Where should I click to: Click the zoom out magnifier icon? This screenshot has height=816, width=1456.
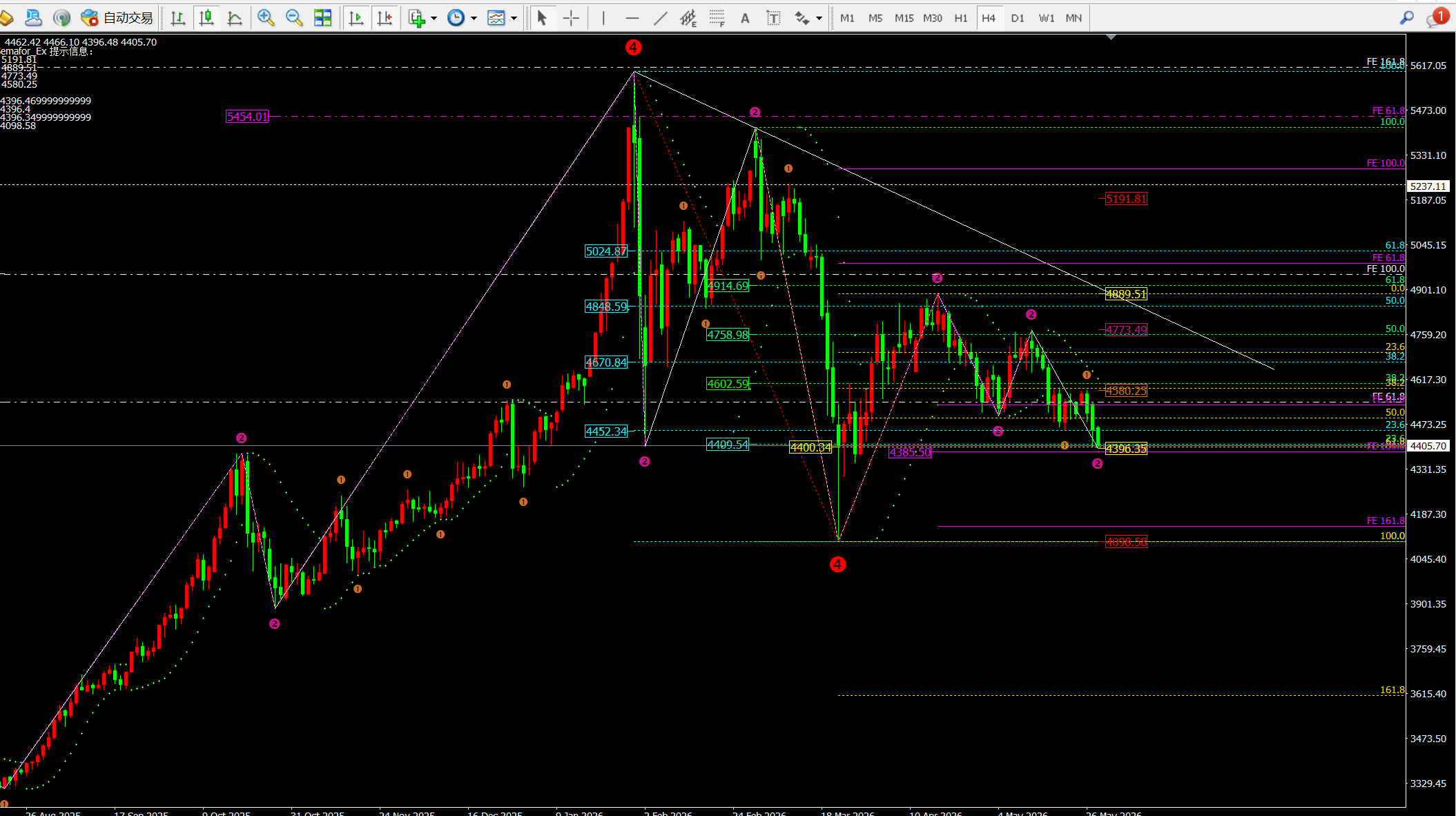point(294,18)
